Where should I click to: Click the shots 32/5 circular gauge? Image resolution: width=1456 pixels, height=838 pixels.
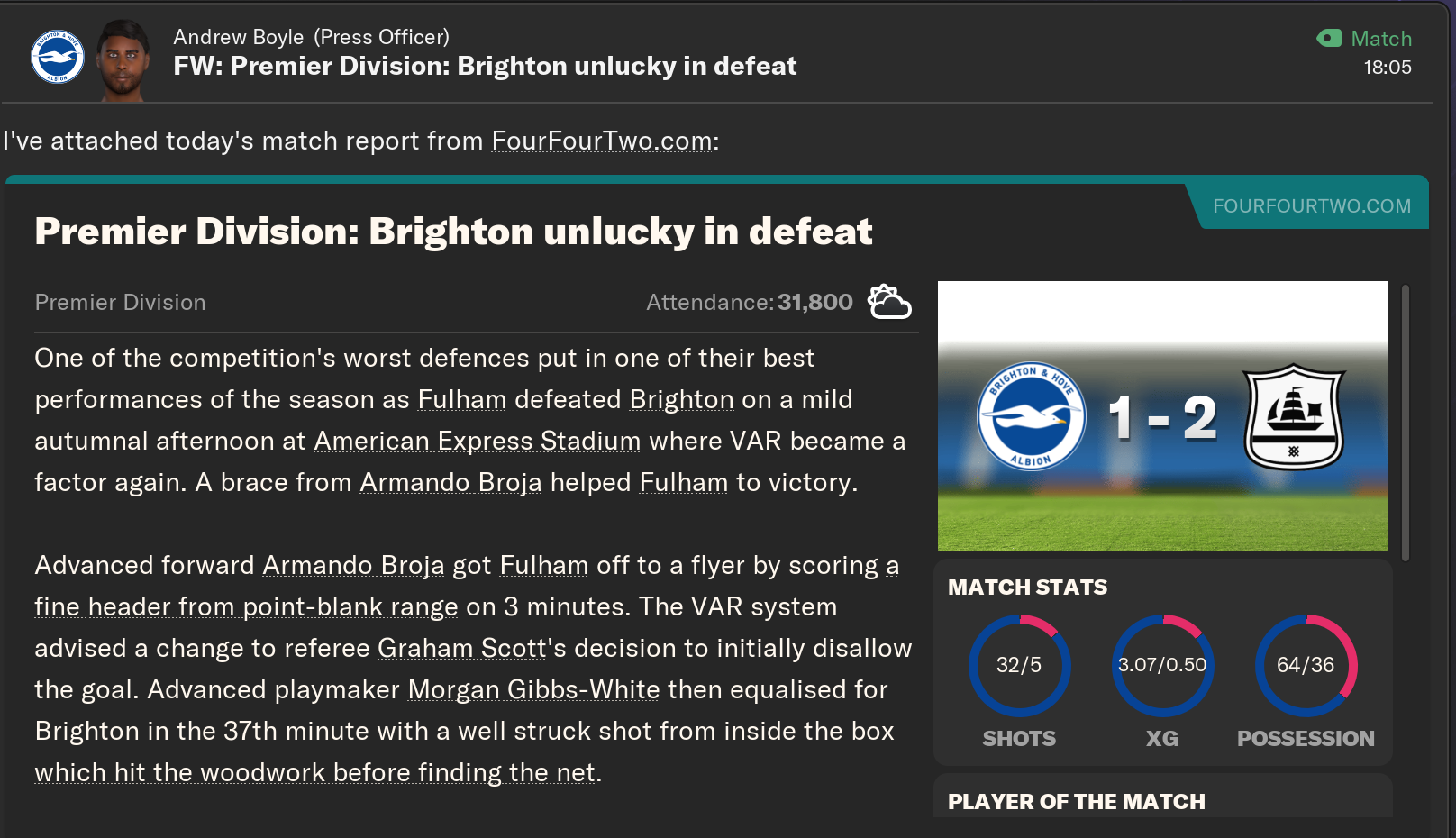click(x=1019, y=665)
